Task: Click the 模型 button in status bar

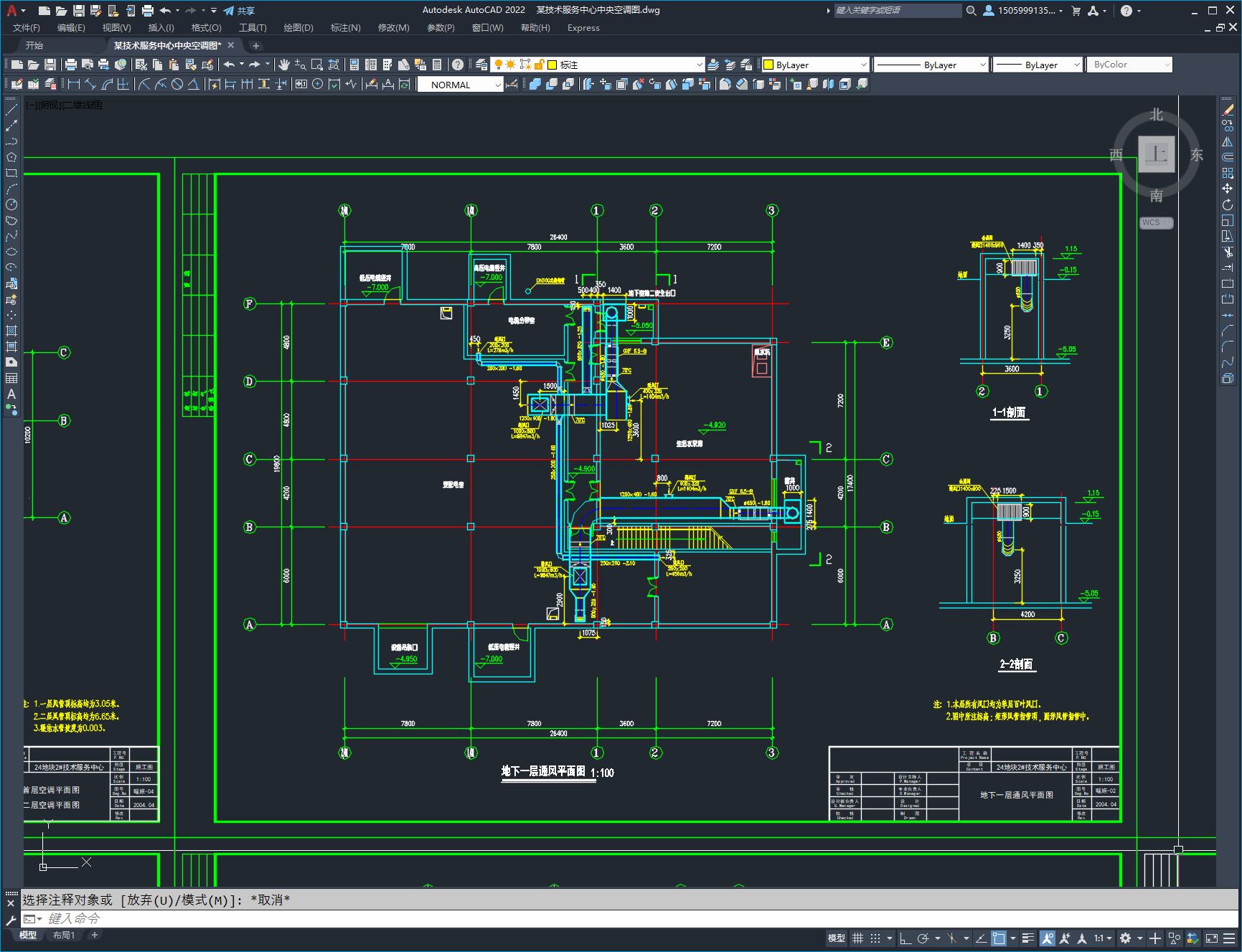Action: (837, 938)
